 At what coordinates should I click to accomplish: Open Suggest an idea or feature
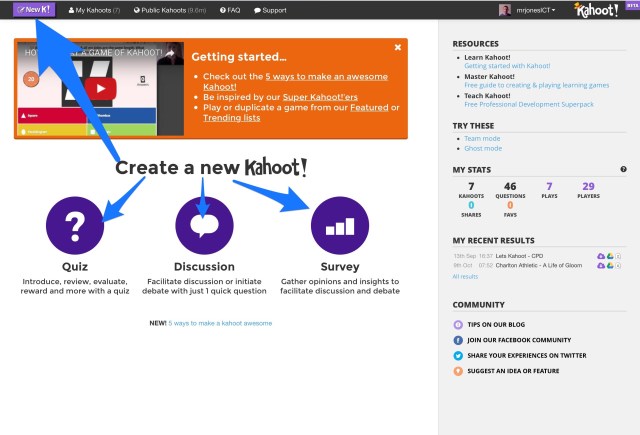pyautogui.click(x=513, y=371)
